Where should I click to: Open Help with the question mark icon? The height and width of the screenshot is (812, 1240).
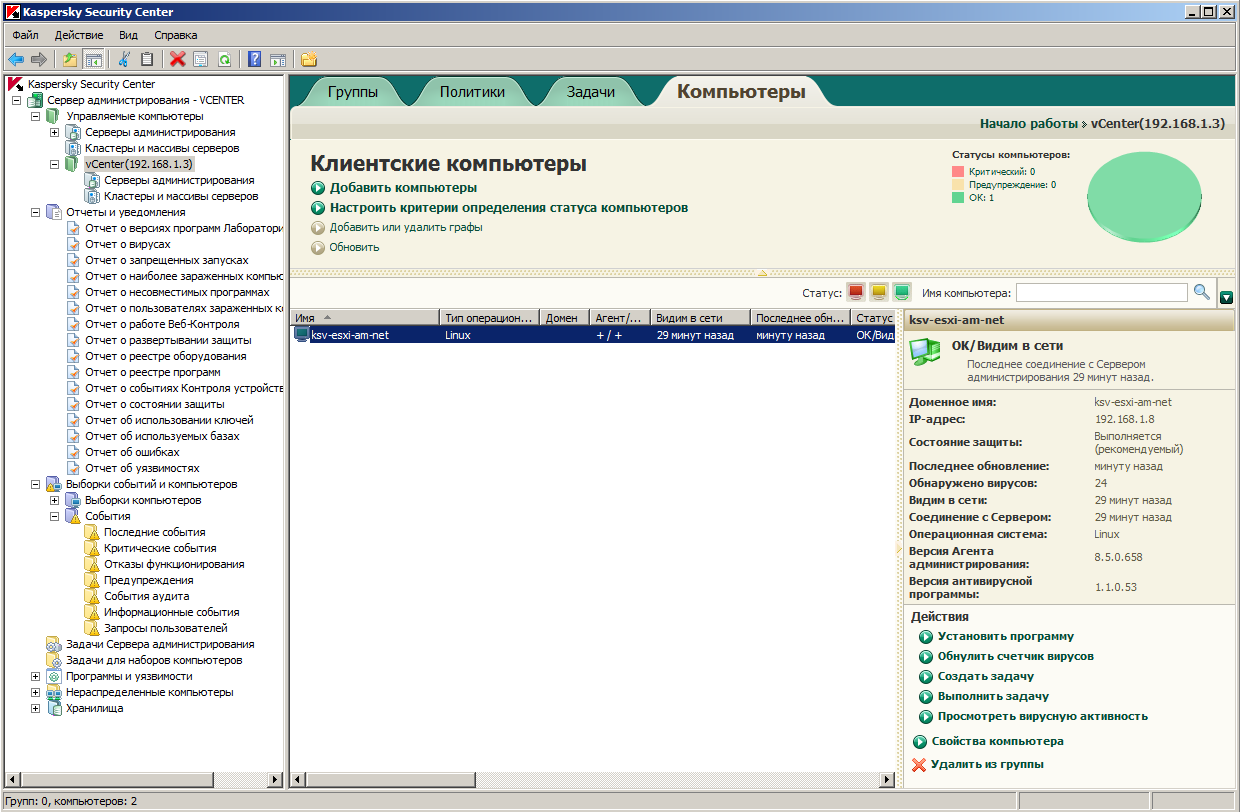(254, 60)
